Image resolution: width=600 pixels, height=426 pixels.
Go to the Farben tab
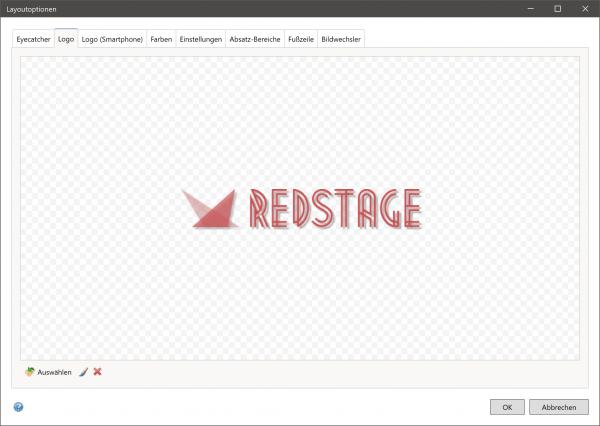click(x=160, y=40)
